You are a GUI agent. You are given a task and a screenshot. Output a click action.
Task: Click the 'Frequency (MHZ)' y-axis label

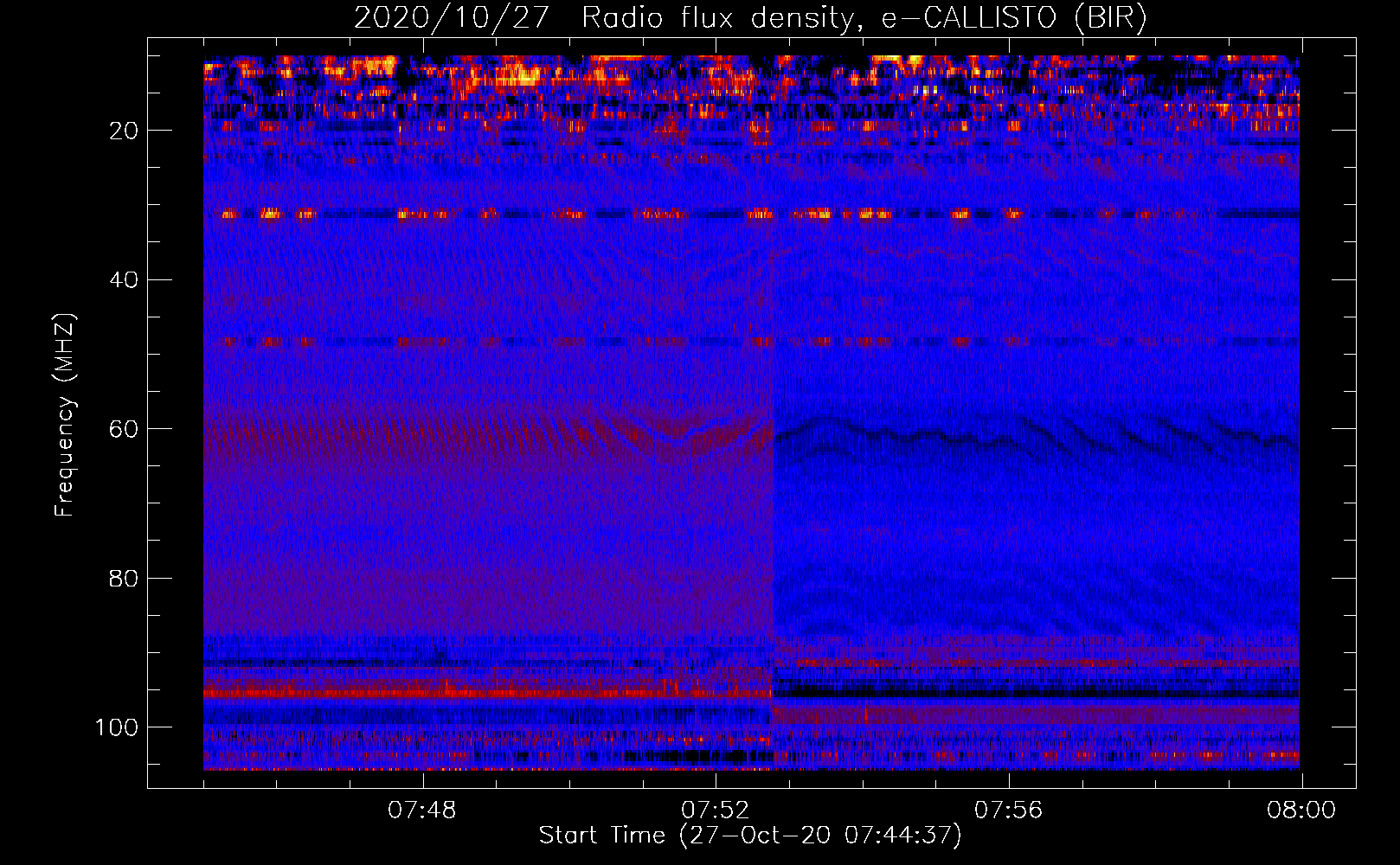pos(65,414)
